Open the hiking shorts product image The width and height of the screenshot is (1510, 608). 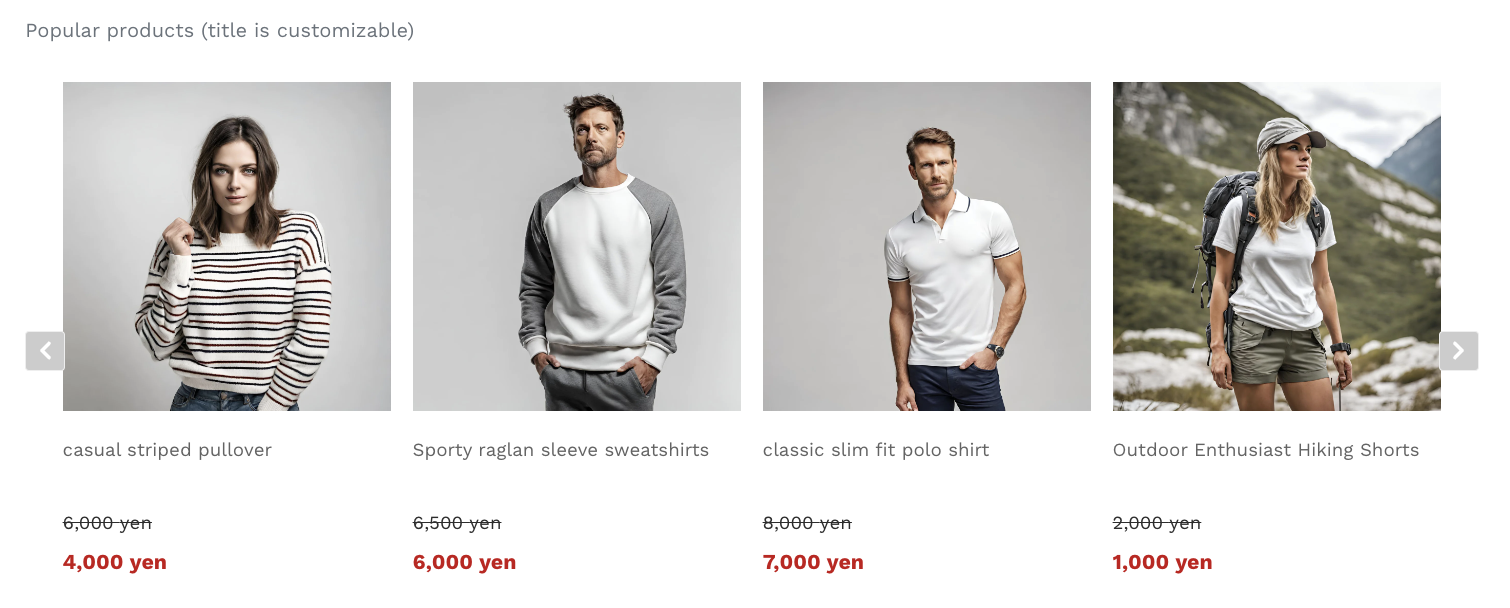pyautogui.click(x=1277, y=246)
